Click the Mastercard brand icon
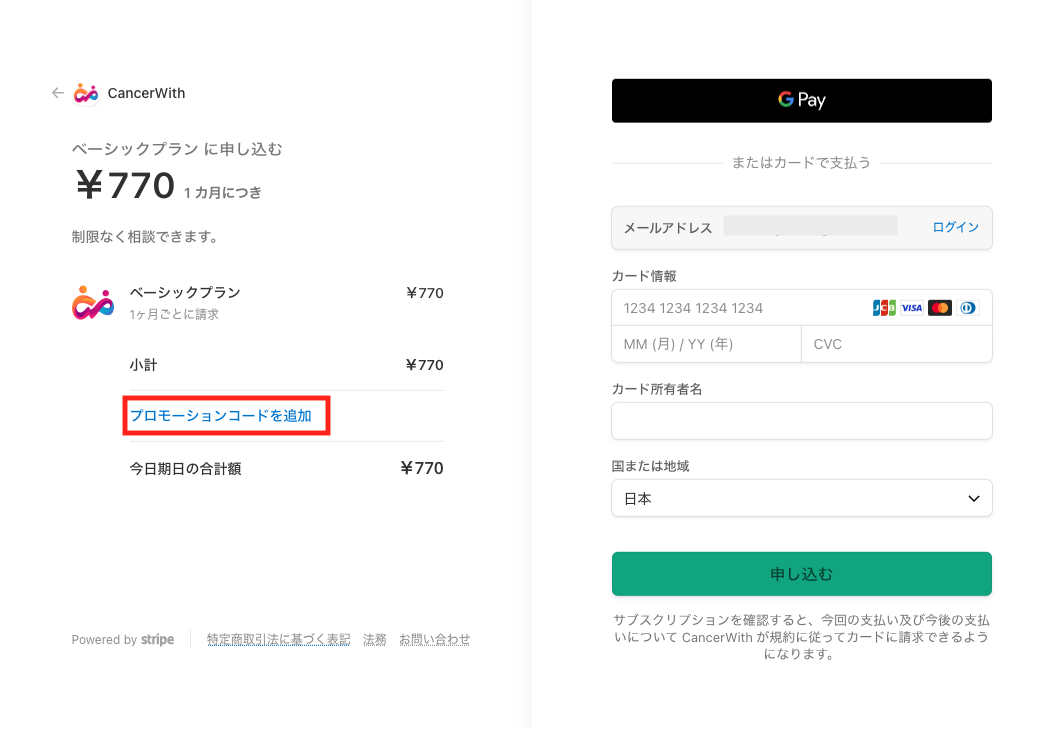The height and width of the screenshot is (729, 1052). pyautogui.click(x=939, y=308)
